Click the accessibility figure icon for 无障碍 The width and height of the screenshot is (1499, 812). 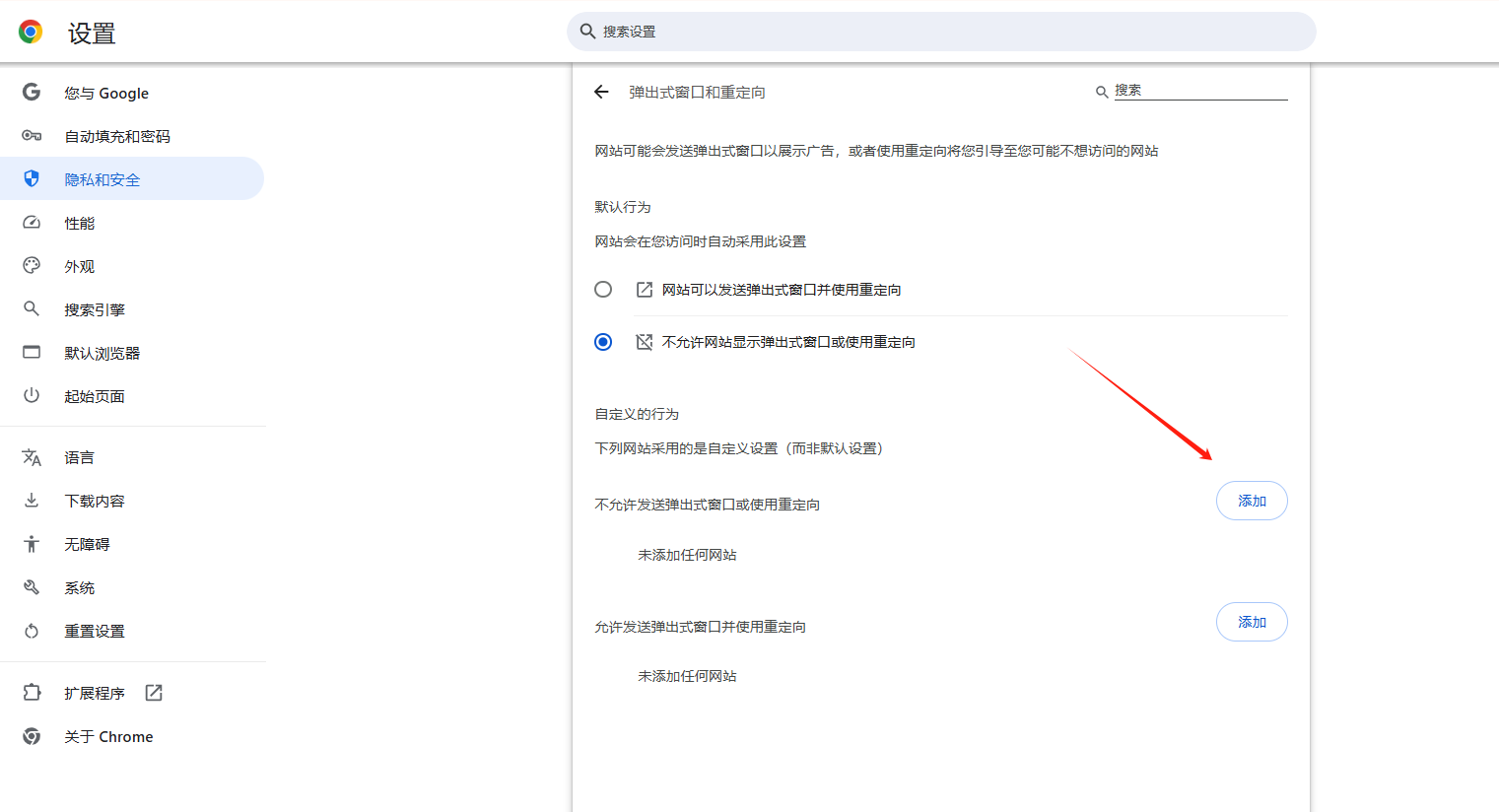coord(32,544)
